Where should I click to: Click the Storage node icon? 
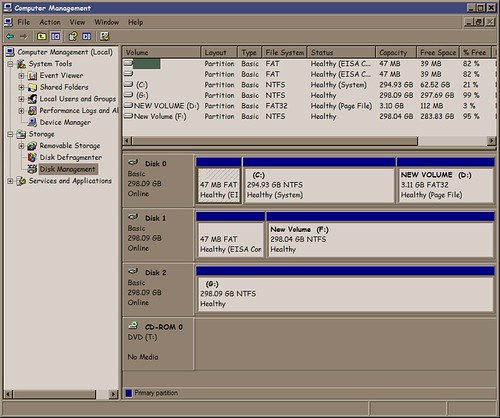(21, 134)
